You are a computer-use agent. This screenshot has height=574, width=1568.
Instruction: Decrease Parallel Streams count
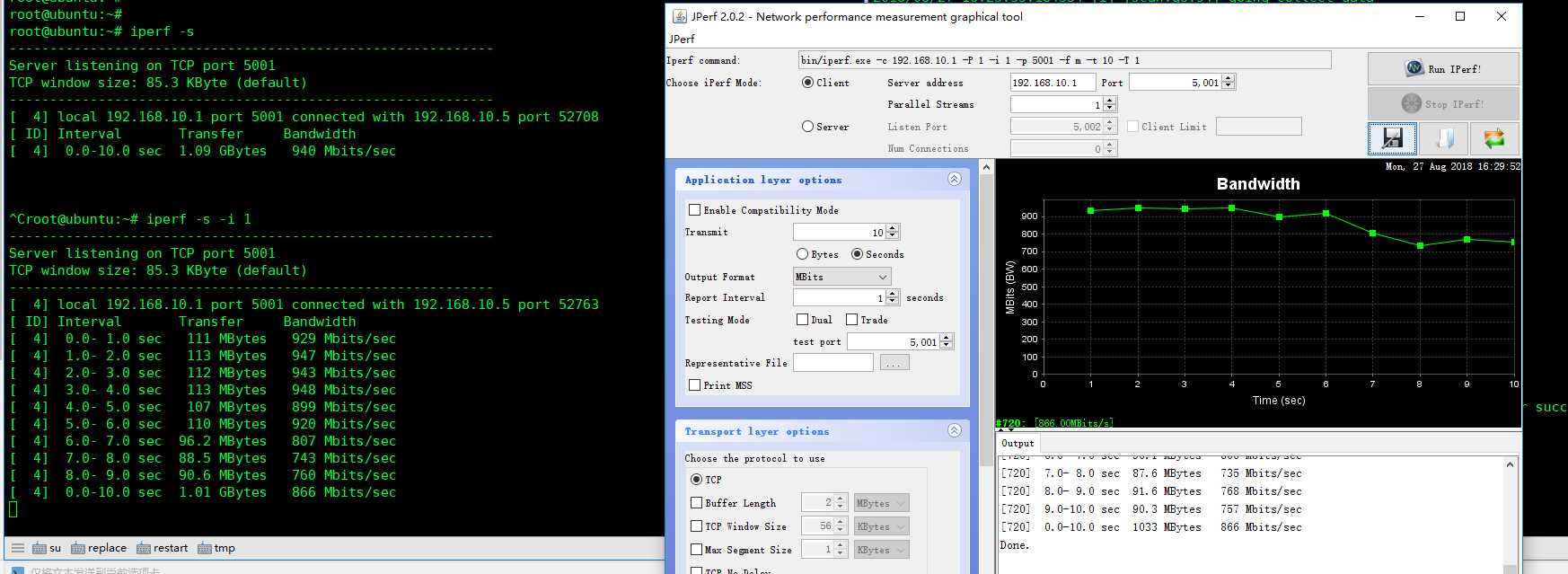1110,109
